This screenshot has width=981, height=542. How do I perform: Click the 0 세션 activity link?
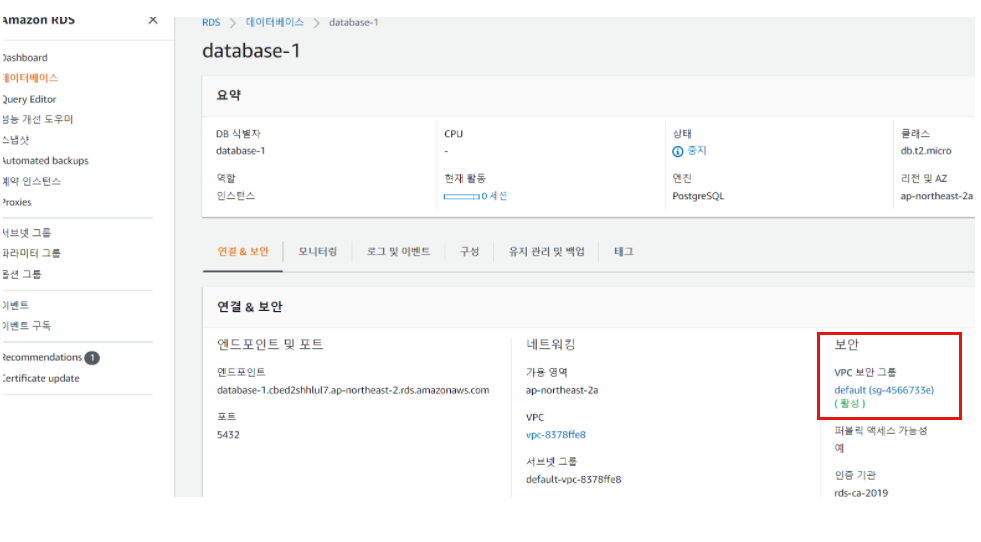[x=494, y=196]
